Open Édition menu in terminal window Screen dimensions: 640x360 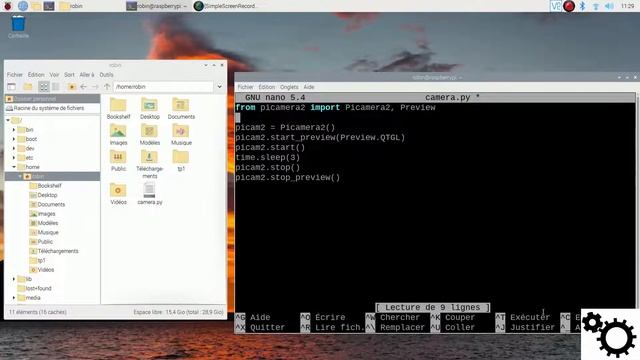pyautogui.click(x=267, y=87)
